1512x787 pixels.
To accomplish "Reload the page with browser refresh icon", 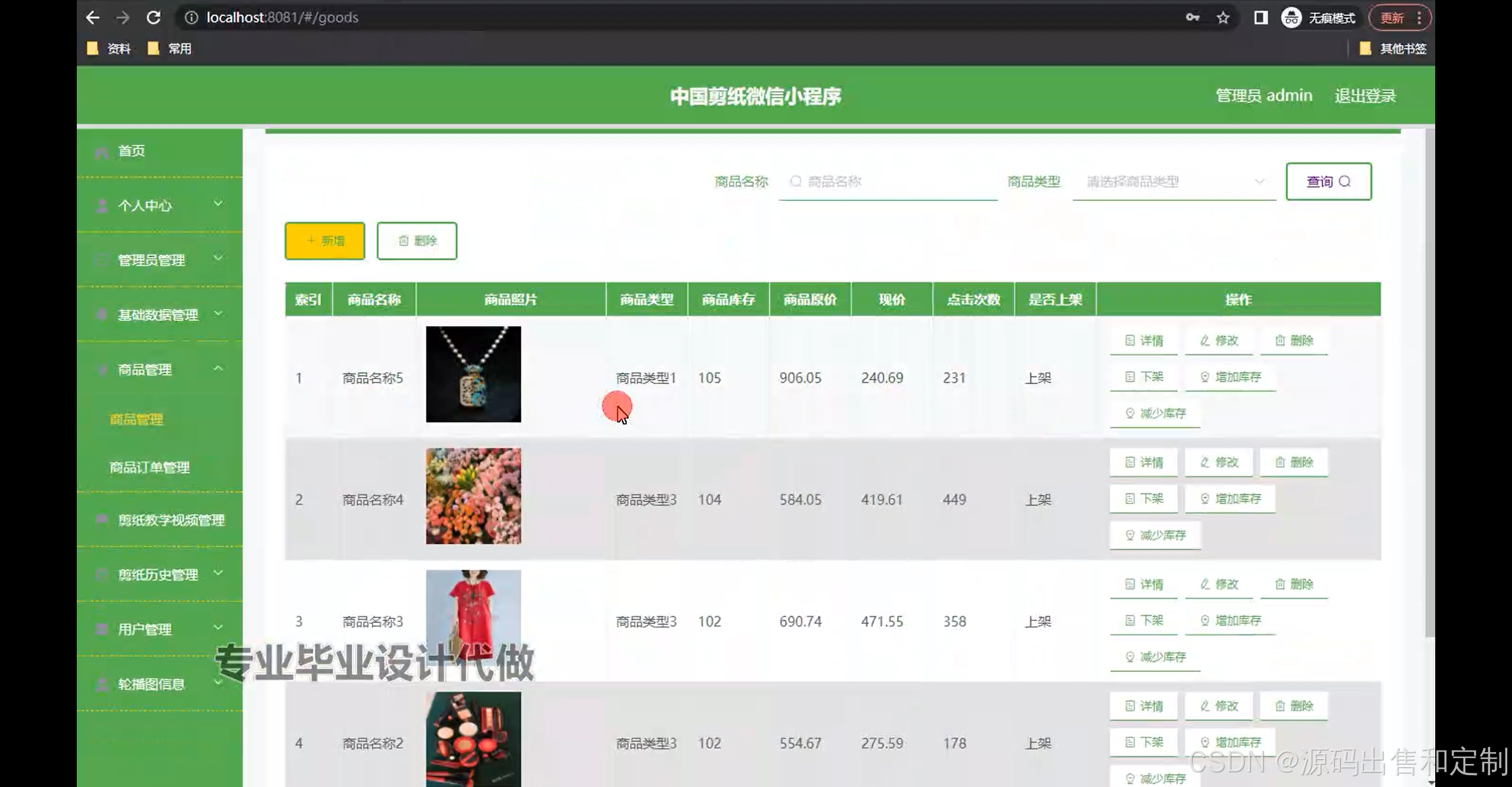I will point(154,18).
